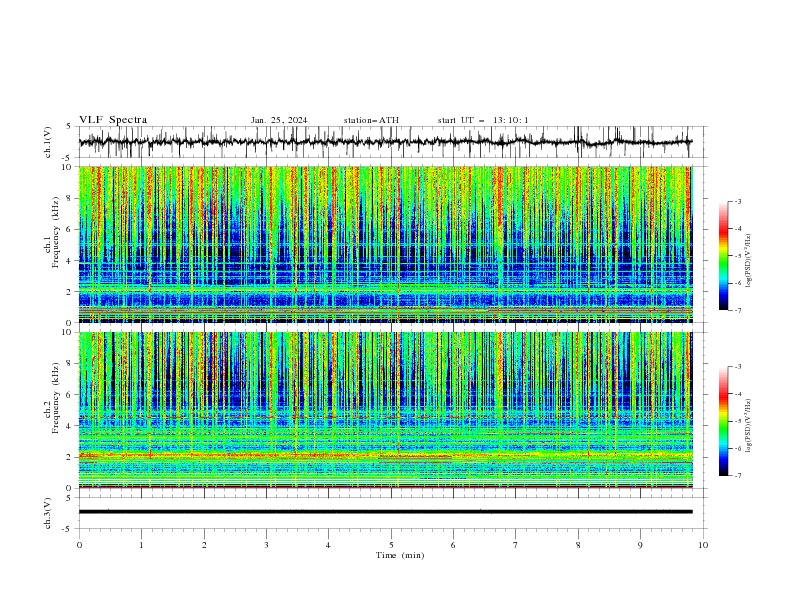This screenshot has height=612, width=792.
Task: Click time axis tick label "2"
Action: click(204, 545)
